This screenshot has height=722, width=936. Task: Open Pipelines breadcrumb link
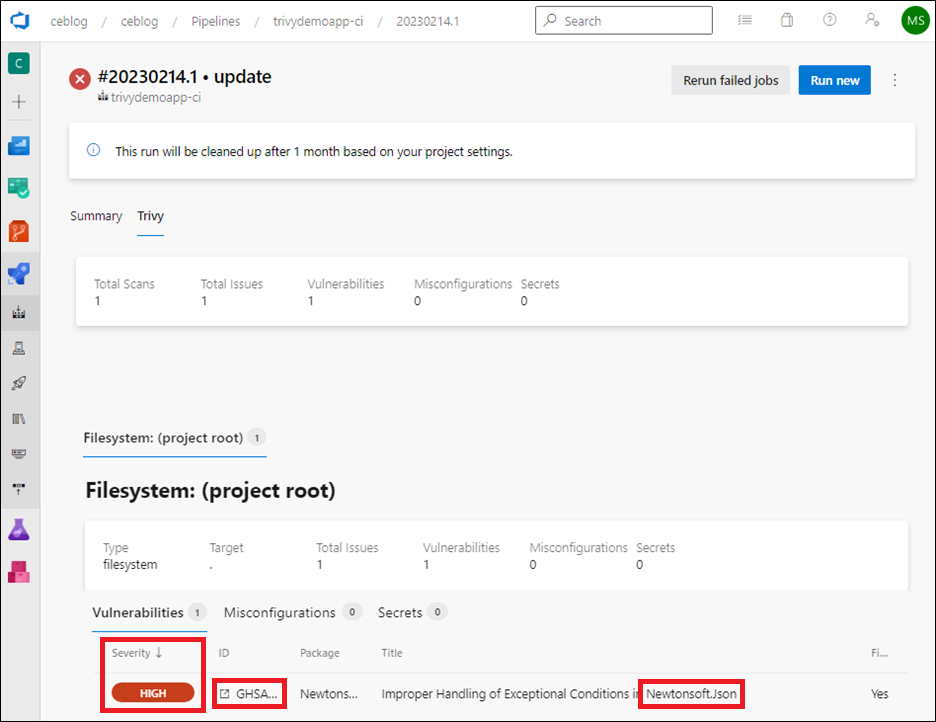(x=215, y=21)
